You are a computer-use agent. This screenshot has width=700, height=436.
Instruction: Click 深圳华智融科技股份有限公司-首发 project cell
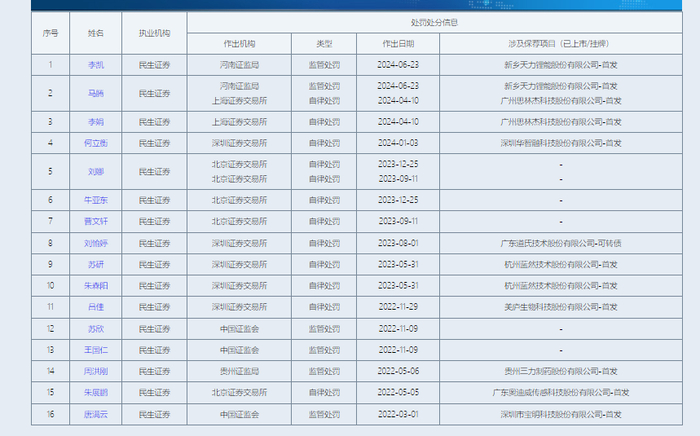(561, 143)
